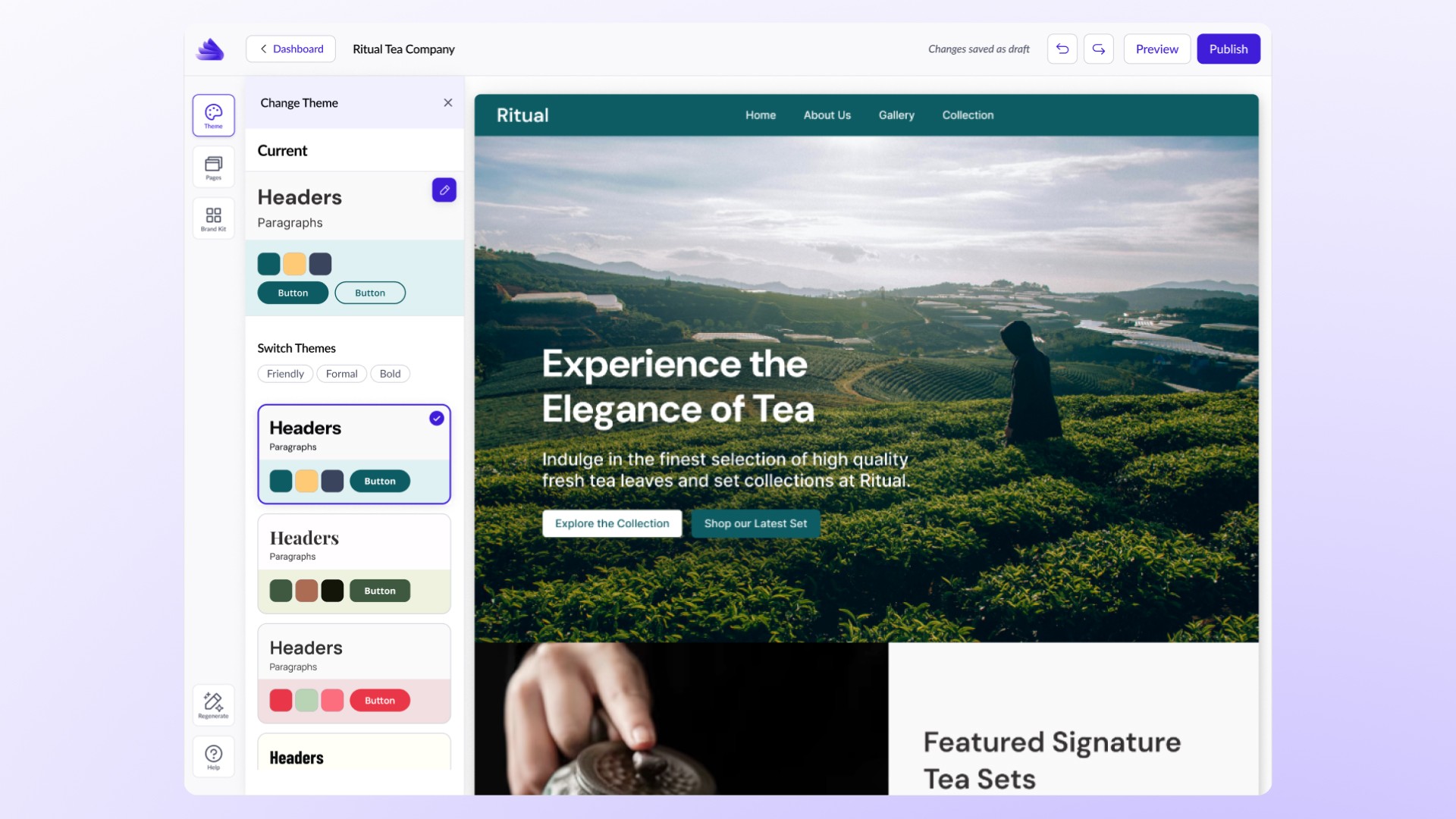Open the Help question mark icon
Image resolution: width=1456 pixels, height=819 pixels.
213,756
